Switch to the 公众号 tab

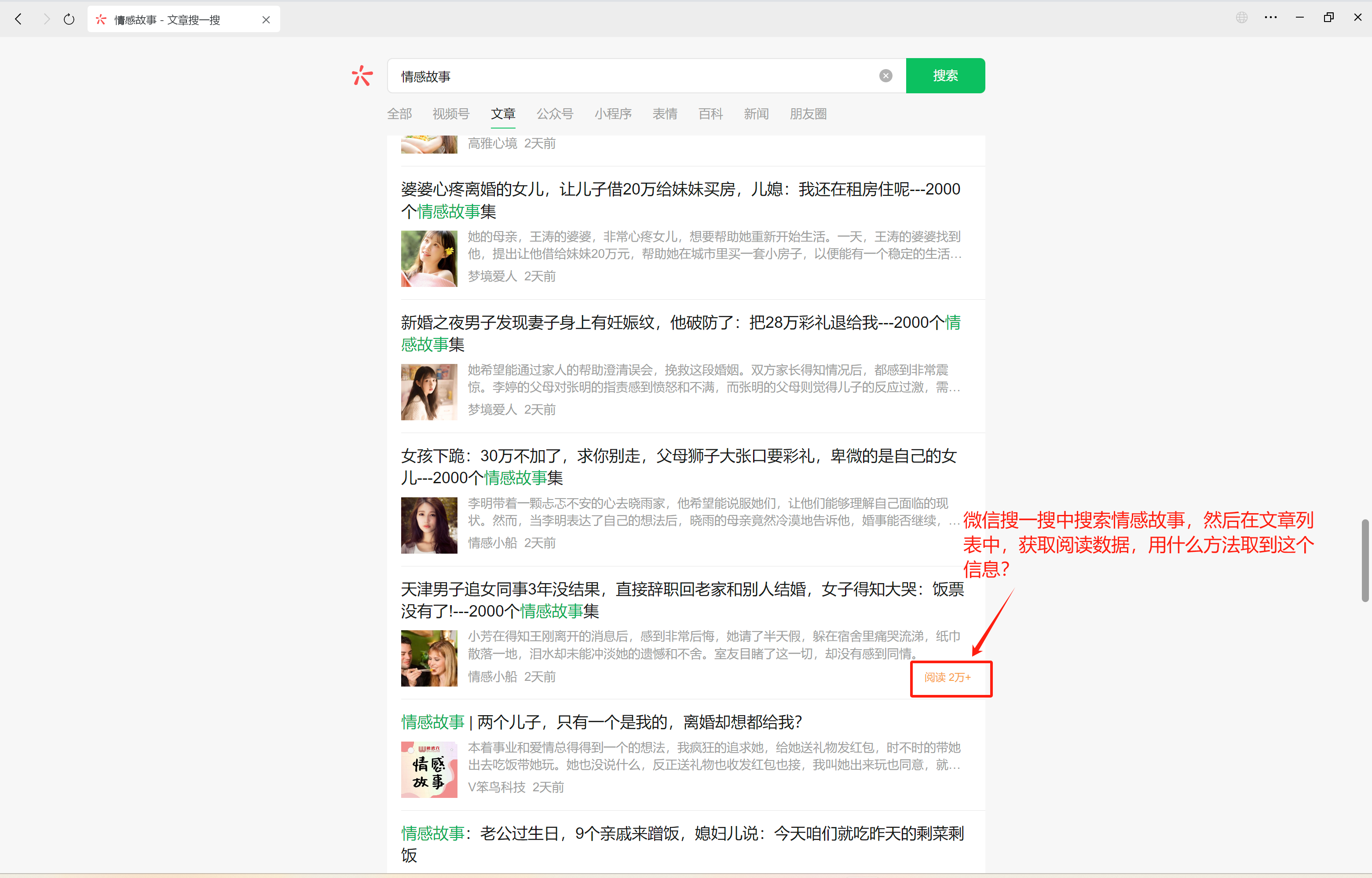pyautogui.click(x=554, y=114)
